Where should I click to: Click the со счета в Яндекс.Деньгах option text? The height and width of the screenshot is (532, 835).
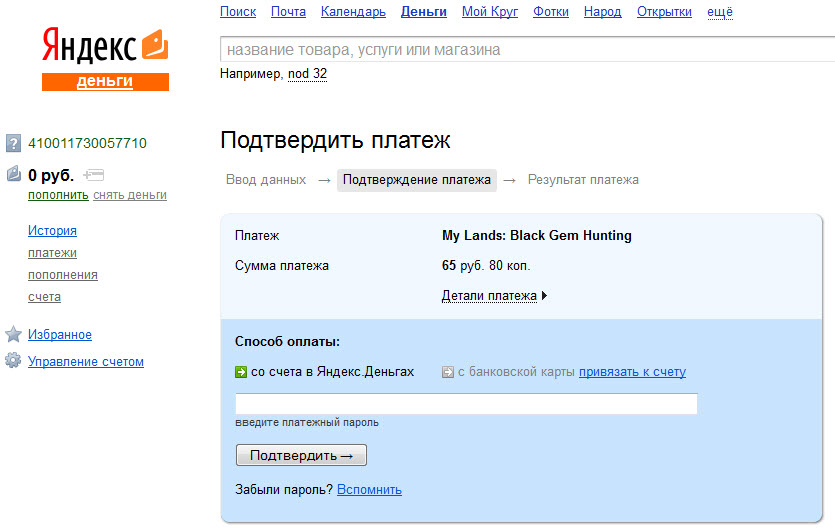(x=332, y=372)
